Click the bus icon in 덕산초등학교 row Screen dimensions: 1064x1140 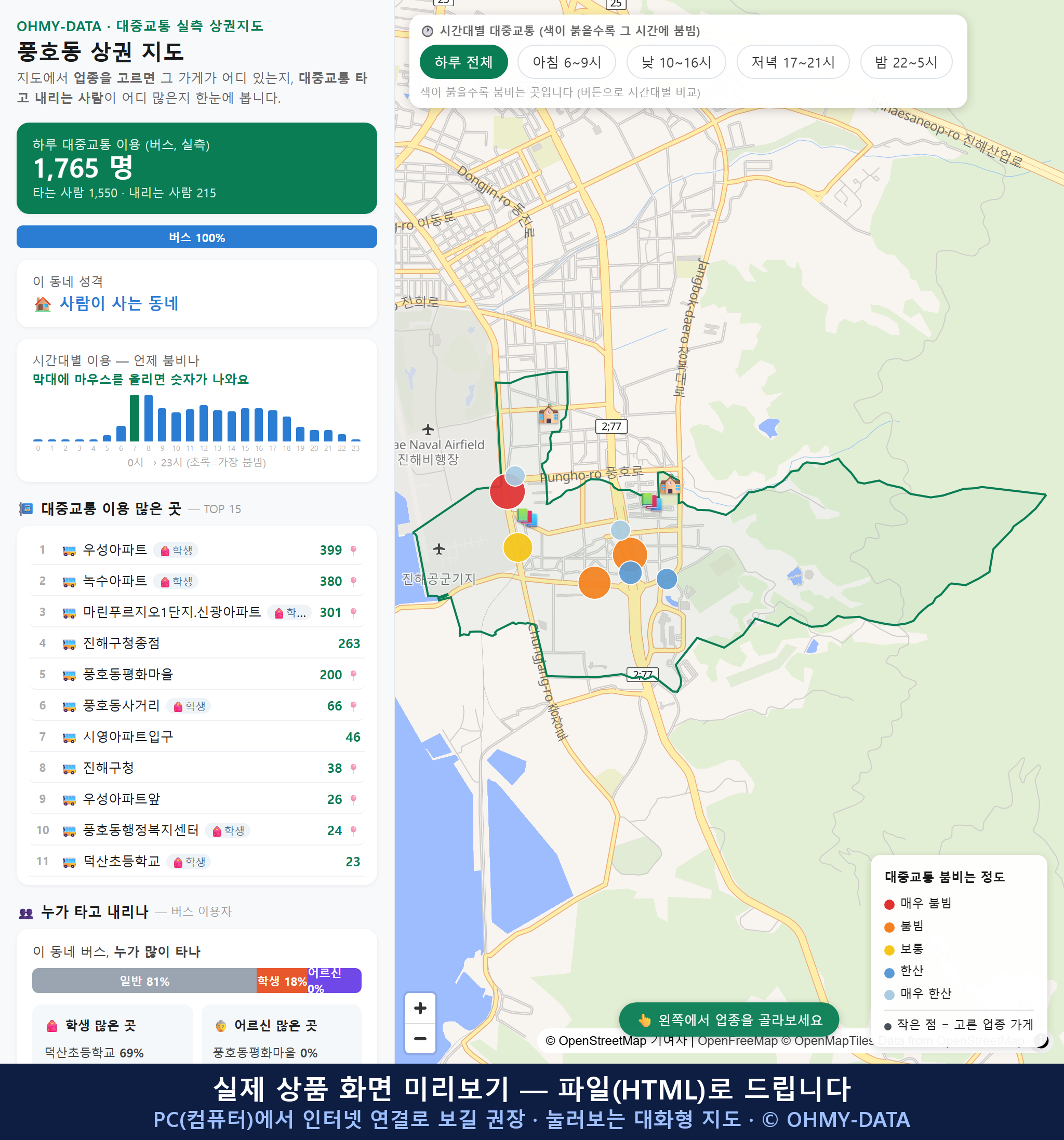pyautogui.click(x=69, y=862)
